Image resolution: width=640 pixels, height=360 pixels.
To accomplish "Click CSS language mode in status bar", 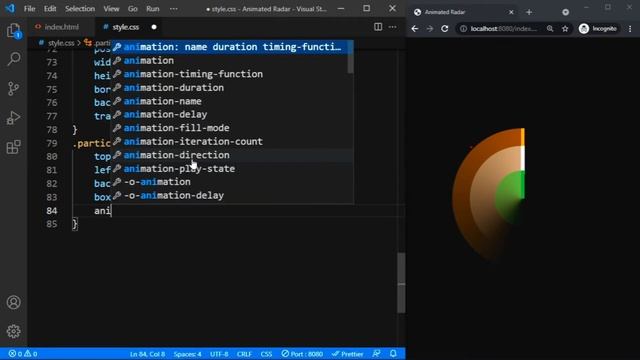I will tap(266, 354).
